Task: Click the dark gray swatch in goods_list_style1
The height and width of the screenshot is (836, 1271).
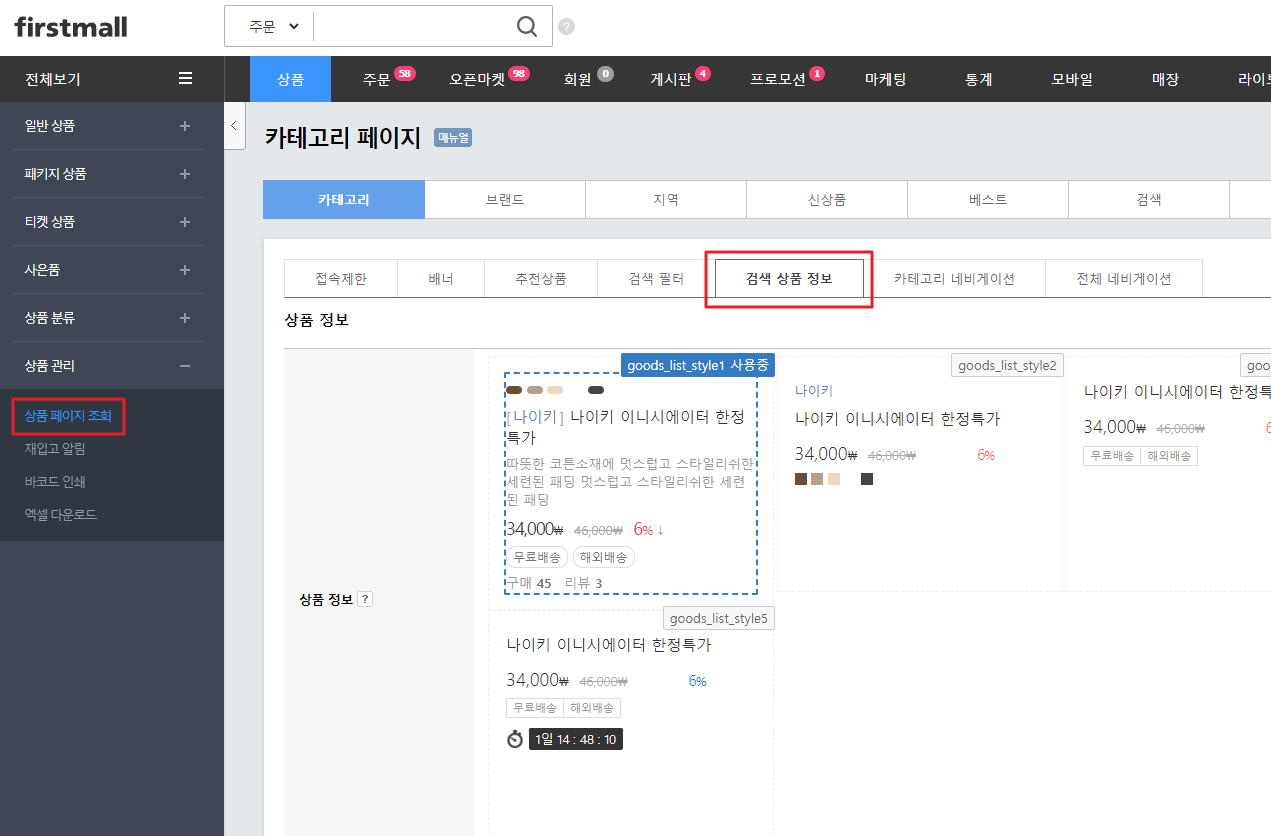Action: point(596,390)
